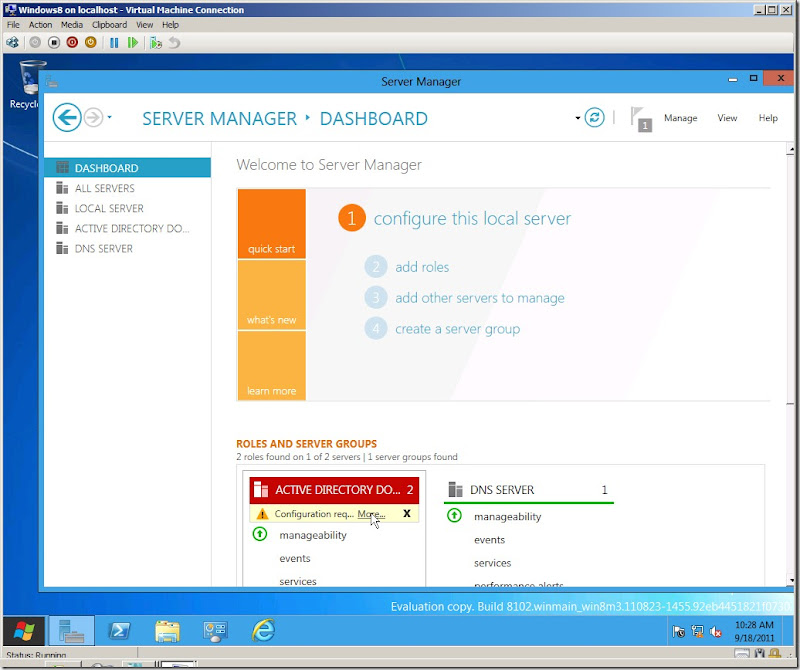This screenshot has height=670, width=800.
Task: Click the Revert undo icon
Action: click(174, 42)
